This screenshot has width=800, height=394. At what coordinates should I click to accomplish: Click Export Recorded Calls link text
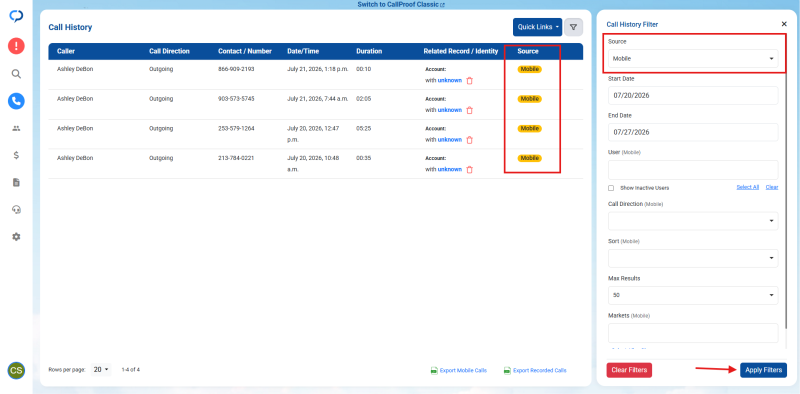[x=540, y=371]
